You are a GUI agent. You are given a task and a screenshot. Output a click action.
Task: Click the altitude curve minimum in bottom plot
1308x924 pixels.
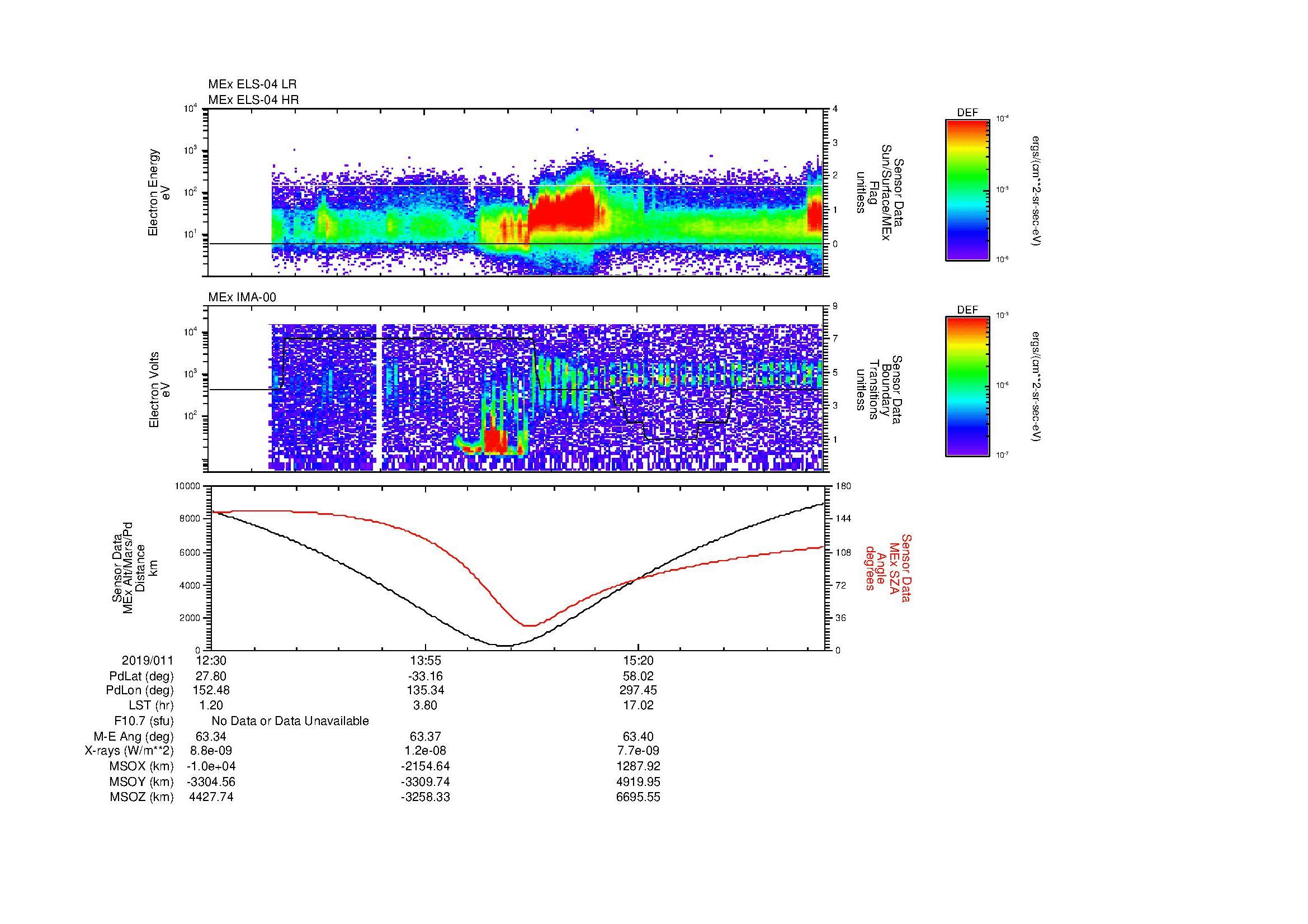[506, 646]
